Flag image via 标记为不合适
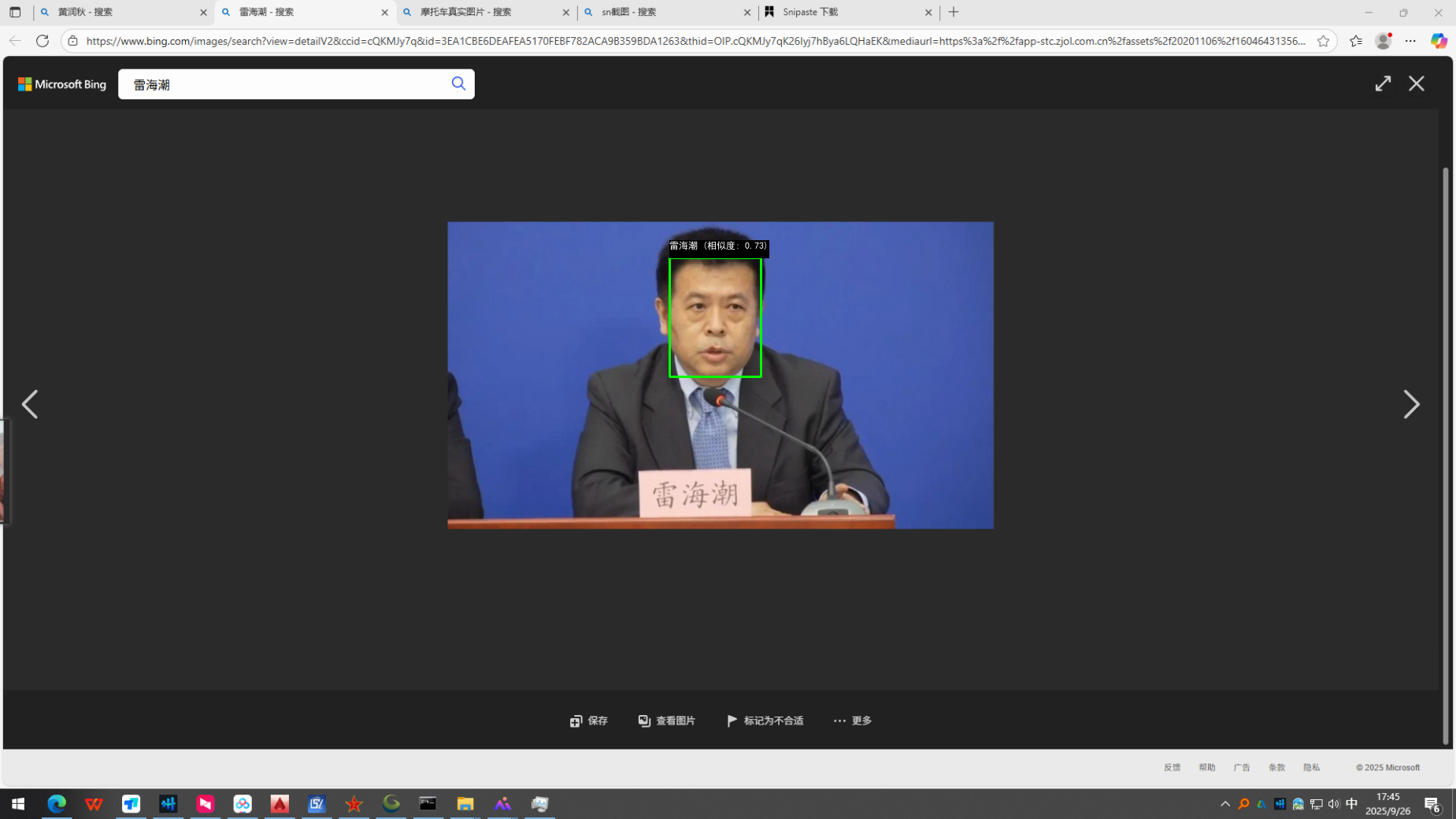This screenshot has height=819, width=1456. tap(765, 721)
